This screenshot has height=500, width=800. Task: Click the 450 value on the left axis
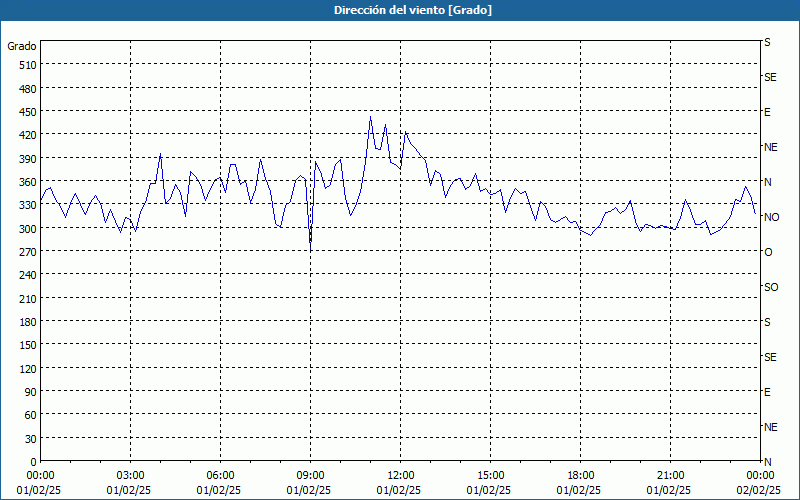click(28, 112)
